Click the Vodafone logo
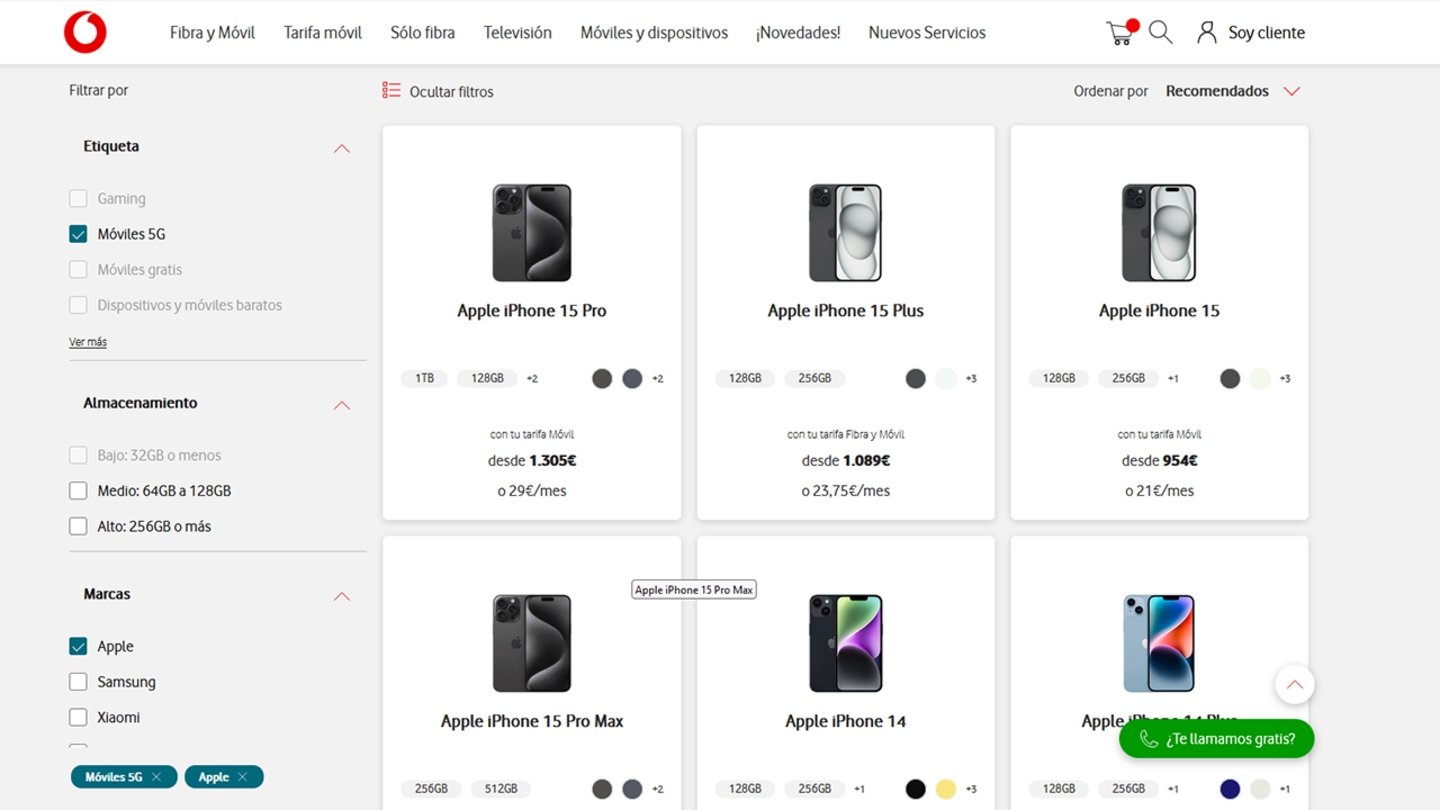Viewport: 1440px width, 810px height. [85, 32]
